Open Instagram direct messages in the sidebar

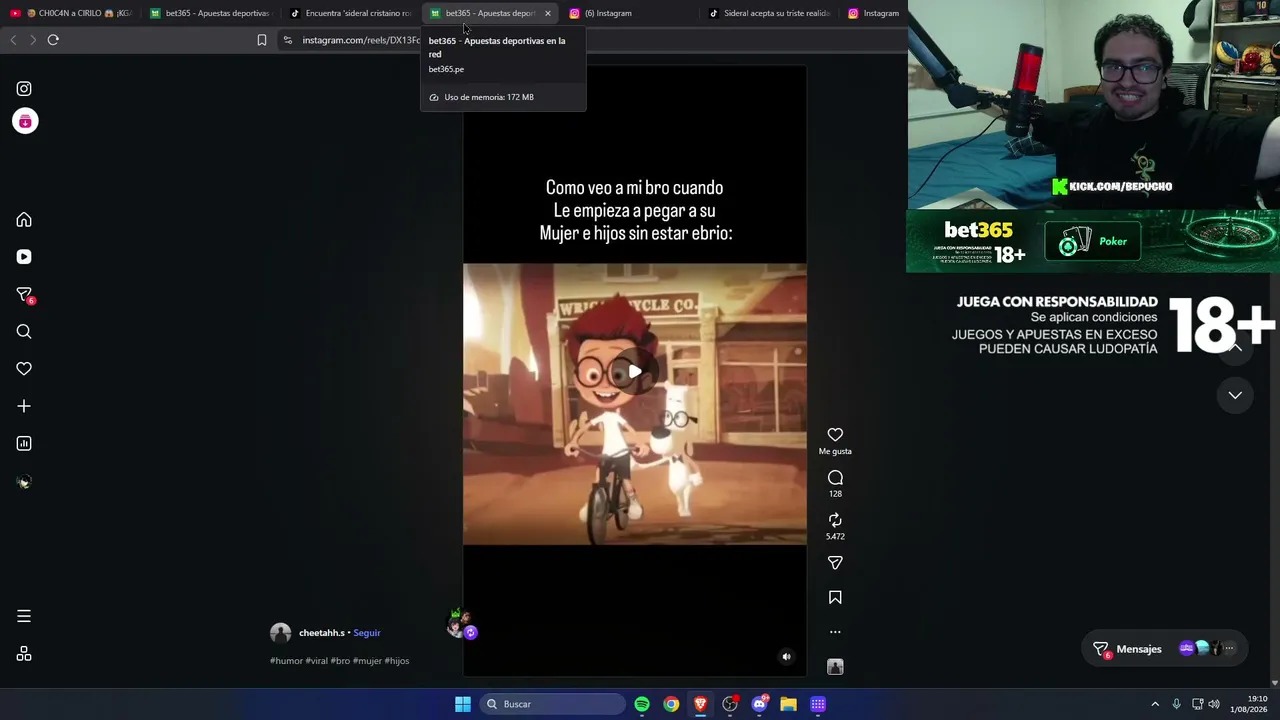pos(25,295)
